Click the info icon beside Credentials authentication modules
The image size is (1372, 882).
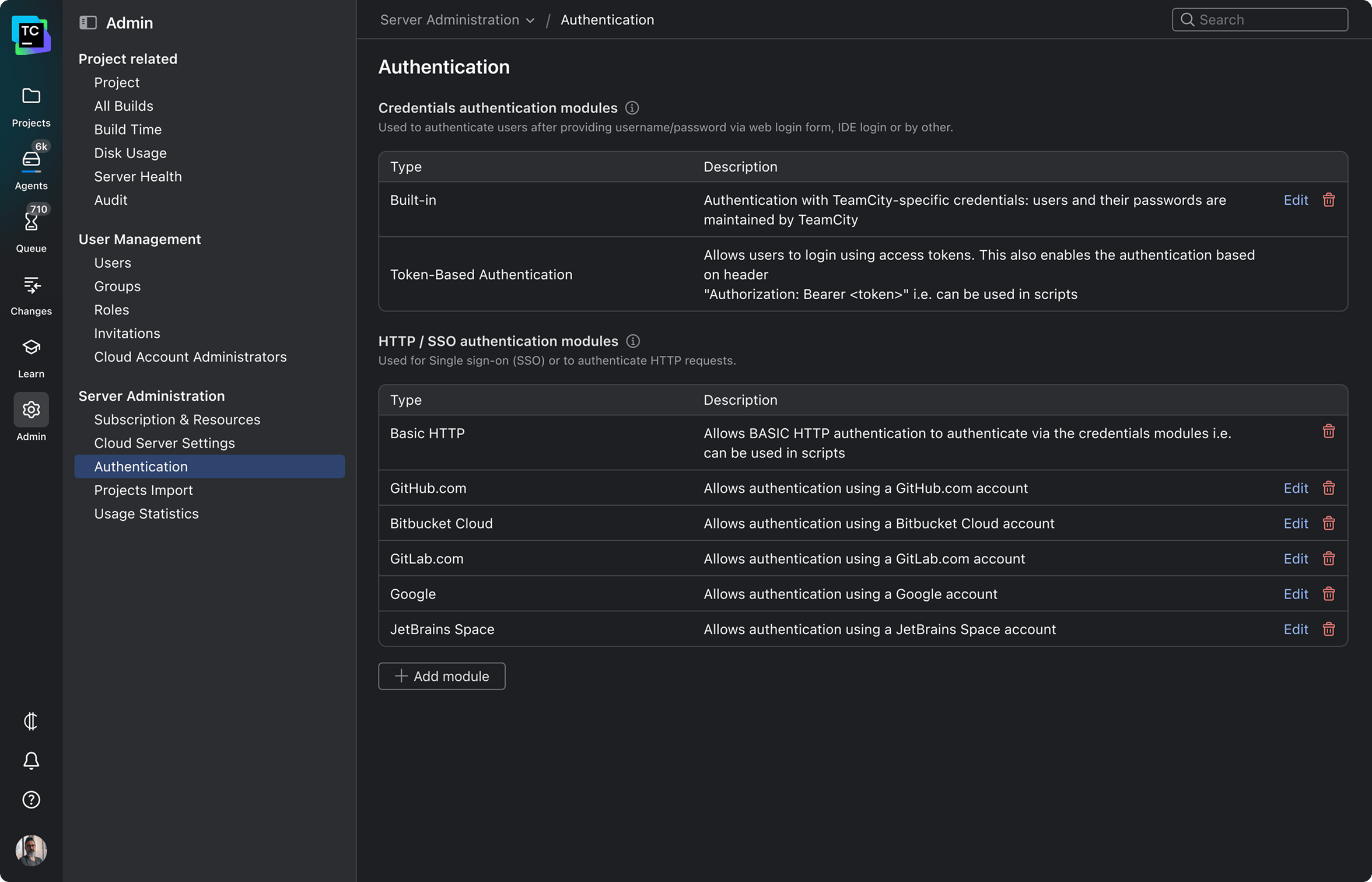coord(632,107)
